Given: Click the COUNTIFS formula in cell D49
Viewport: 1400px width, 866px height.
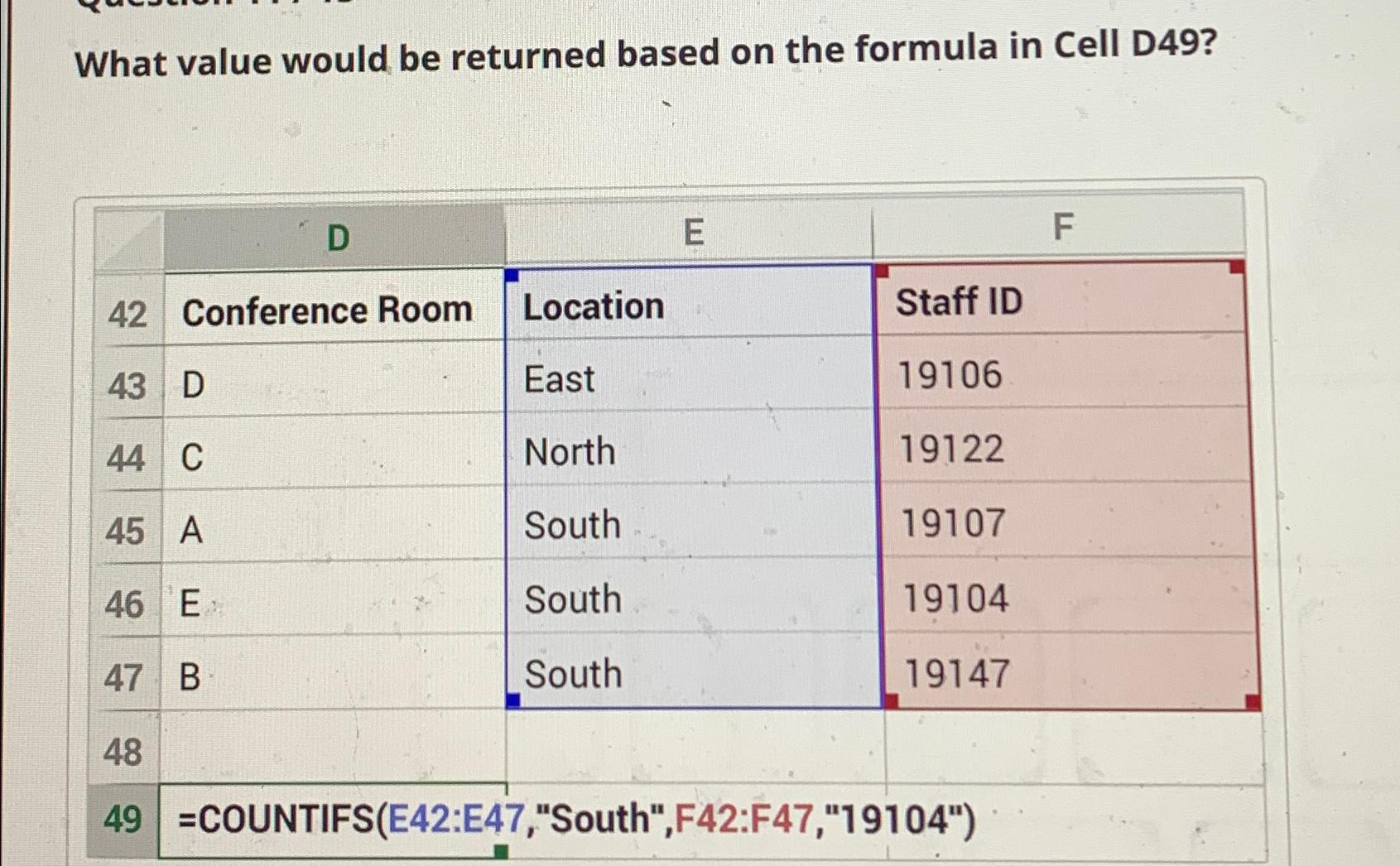Looking at the screenshot, I should point(576,820).
